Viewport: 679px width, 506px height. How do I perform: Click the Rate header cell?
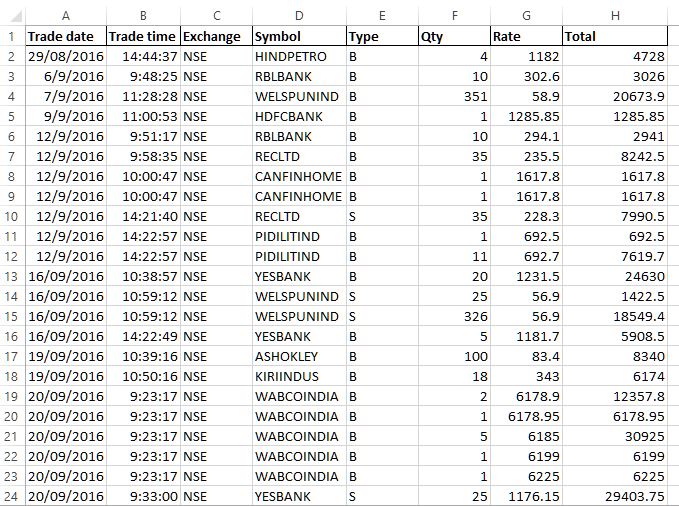pos(527,36)
